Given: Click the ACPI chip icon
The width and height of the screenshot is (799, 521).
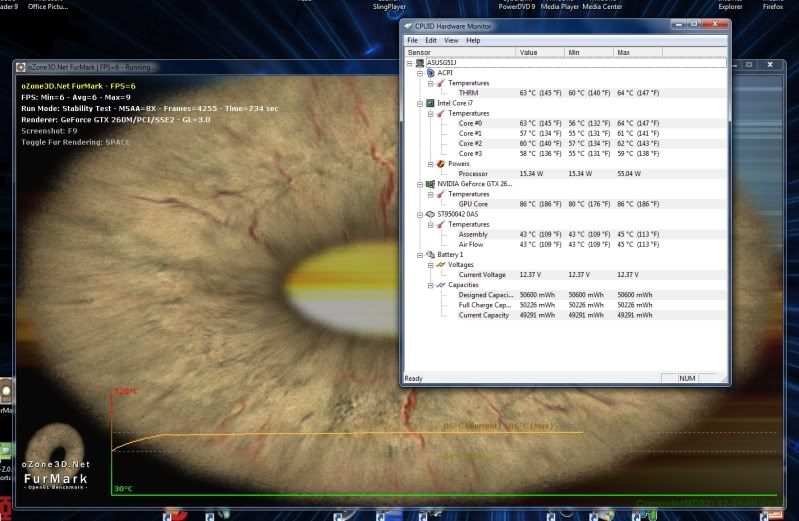Looking at the screenshot, I should (431, 73).
